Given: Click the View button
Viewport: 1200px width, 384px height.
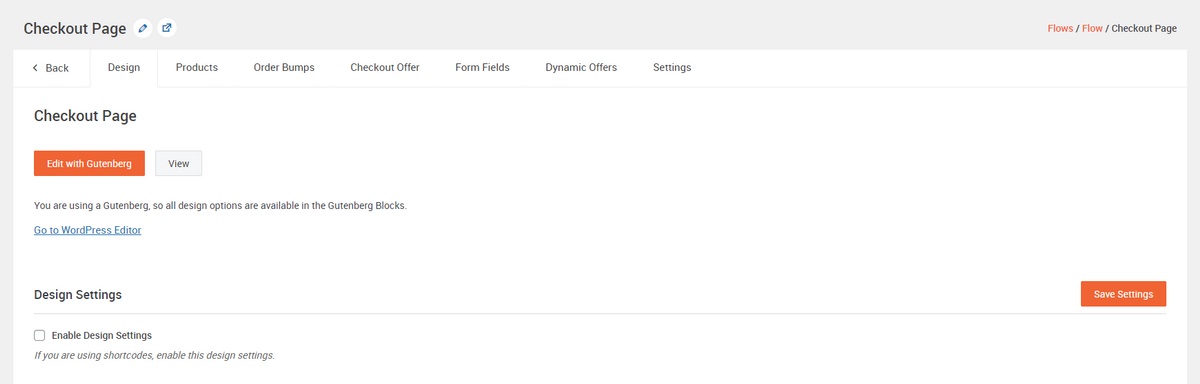Looking at the screenshot, I should click(x=179, y=163).
